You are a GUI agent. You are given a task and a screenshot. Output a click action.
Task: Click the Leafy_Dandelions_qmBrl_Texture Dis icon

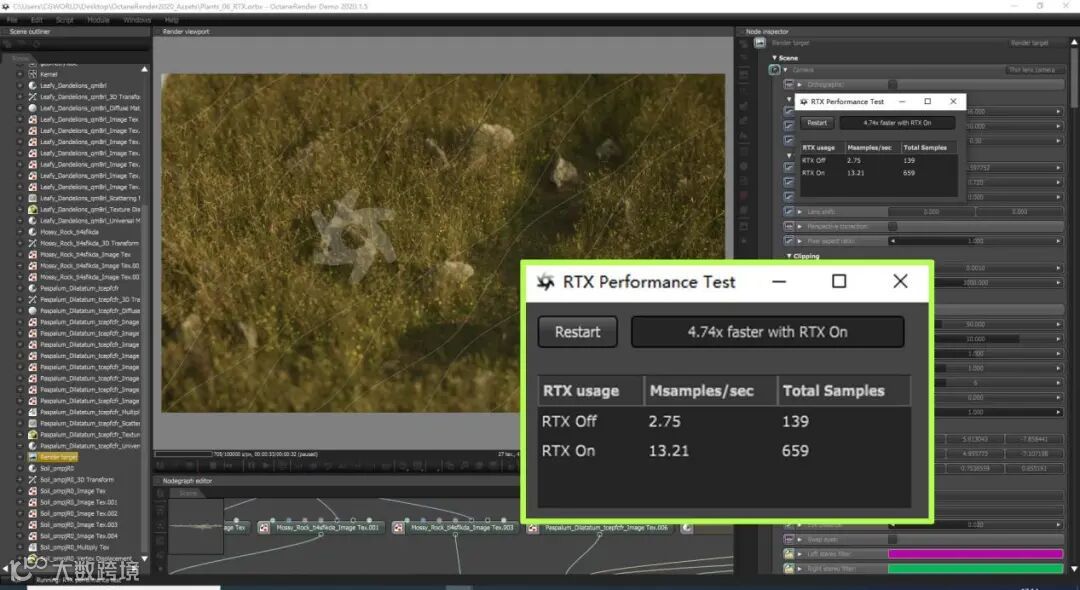[x=32, y=209]
